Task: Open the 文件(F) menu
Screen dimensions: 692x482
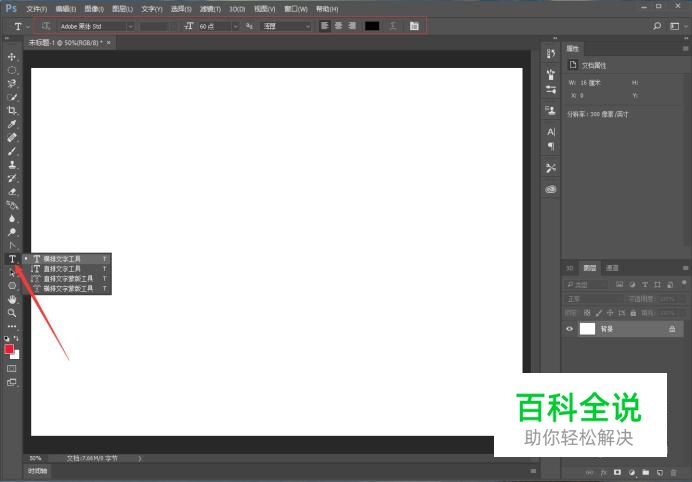Action: pos(36,8)
